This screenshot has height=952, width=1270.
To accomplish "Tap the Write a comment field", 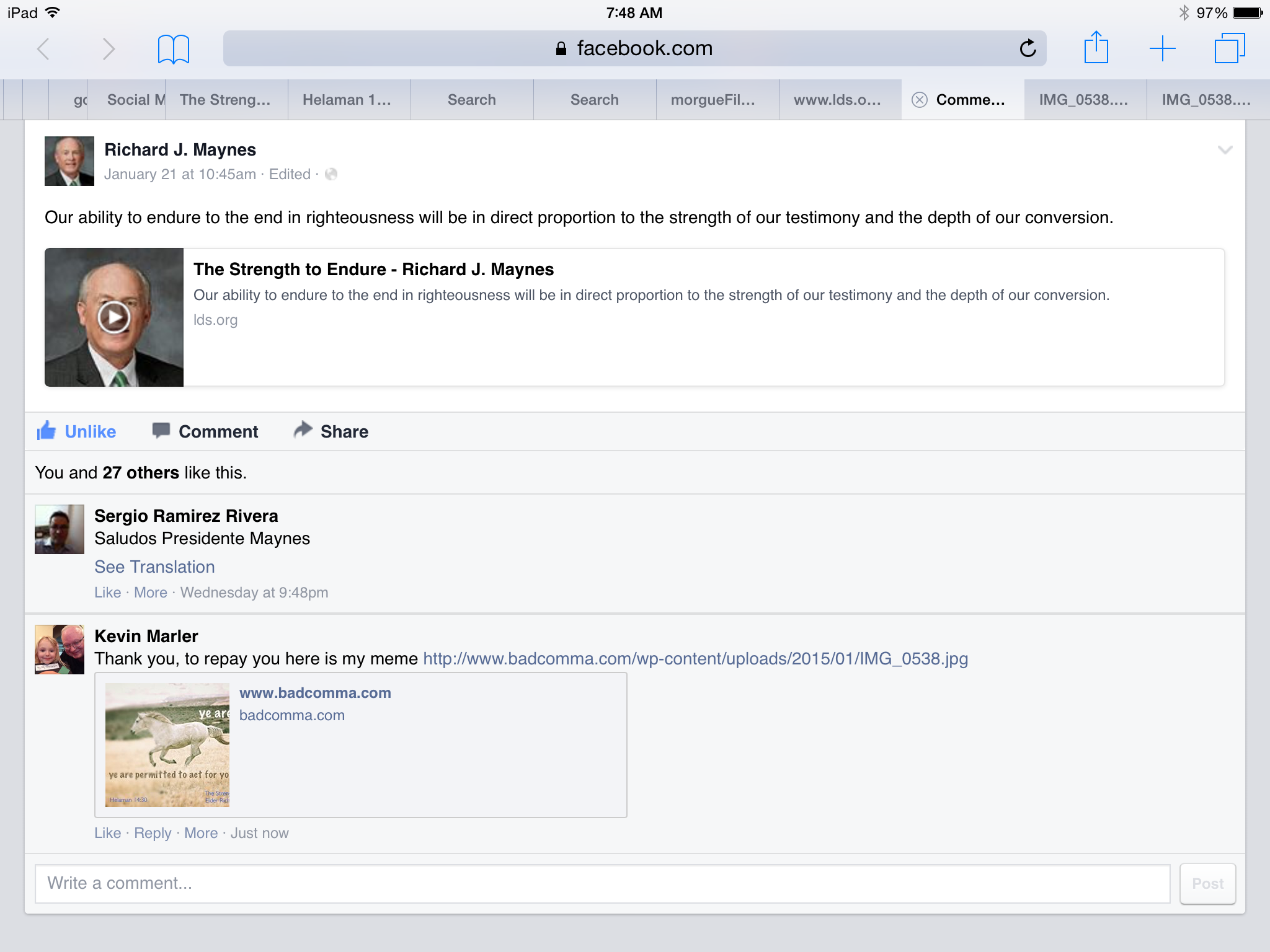I will (x=602, y=883).
